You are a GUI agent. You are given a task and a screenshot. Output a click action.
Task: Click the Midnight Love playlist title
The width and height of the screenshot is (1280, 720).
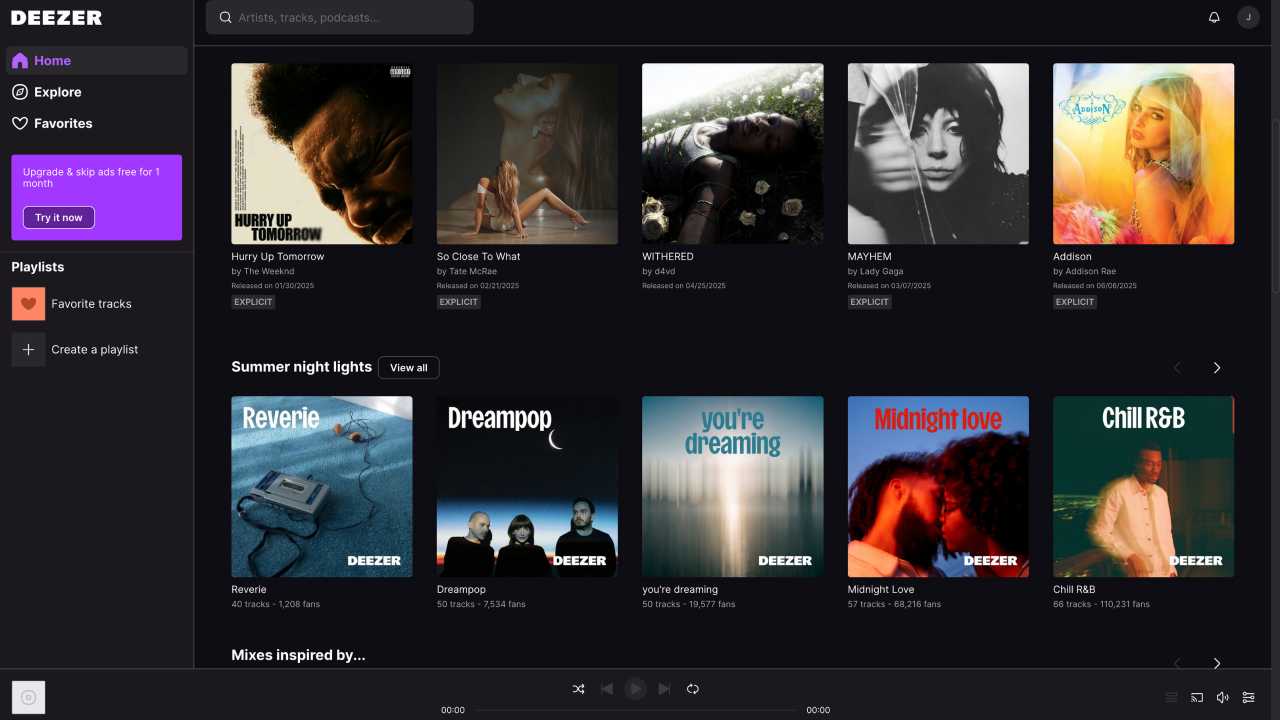(x=881, y=589)
